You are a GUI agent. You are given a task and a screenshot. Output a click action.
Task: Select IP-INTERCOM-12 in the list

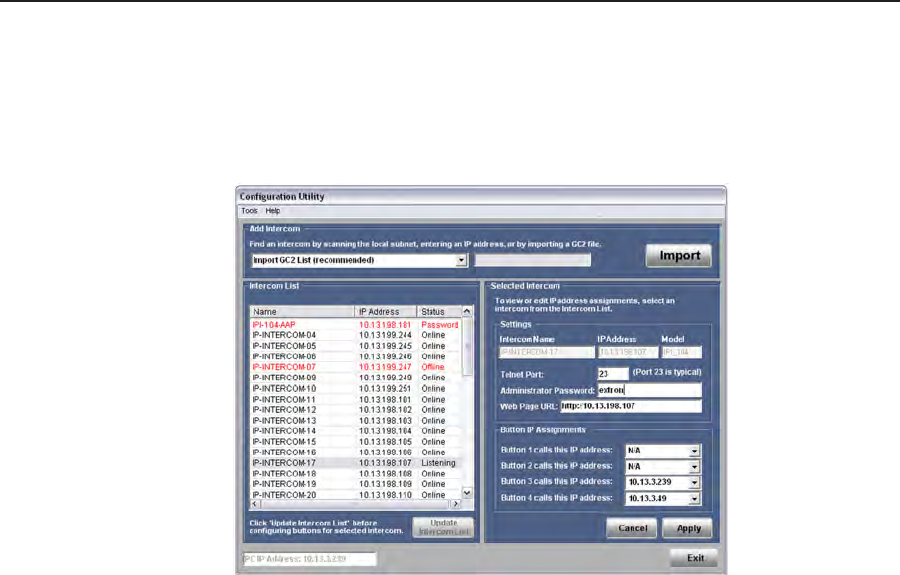356,410
